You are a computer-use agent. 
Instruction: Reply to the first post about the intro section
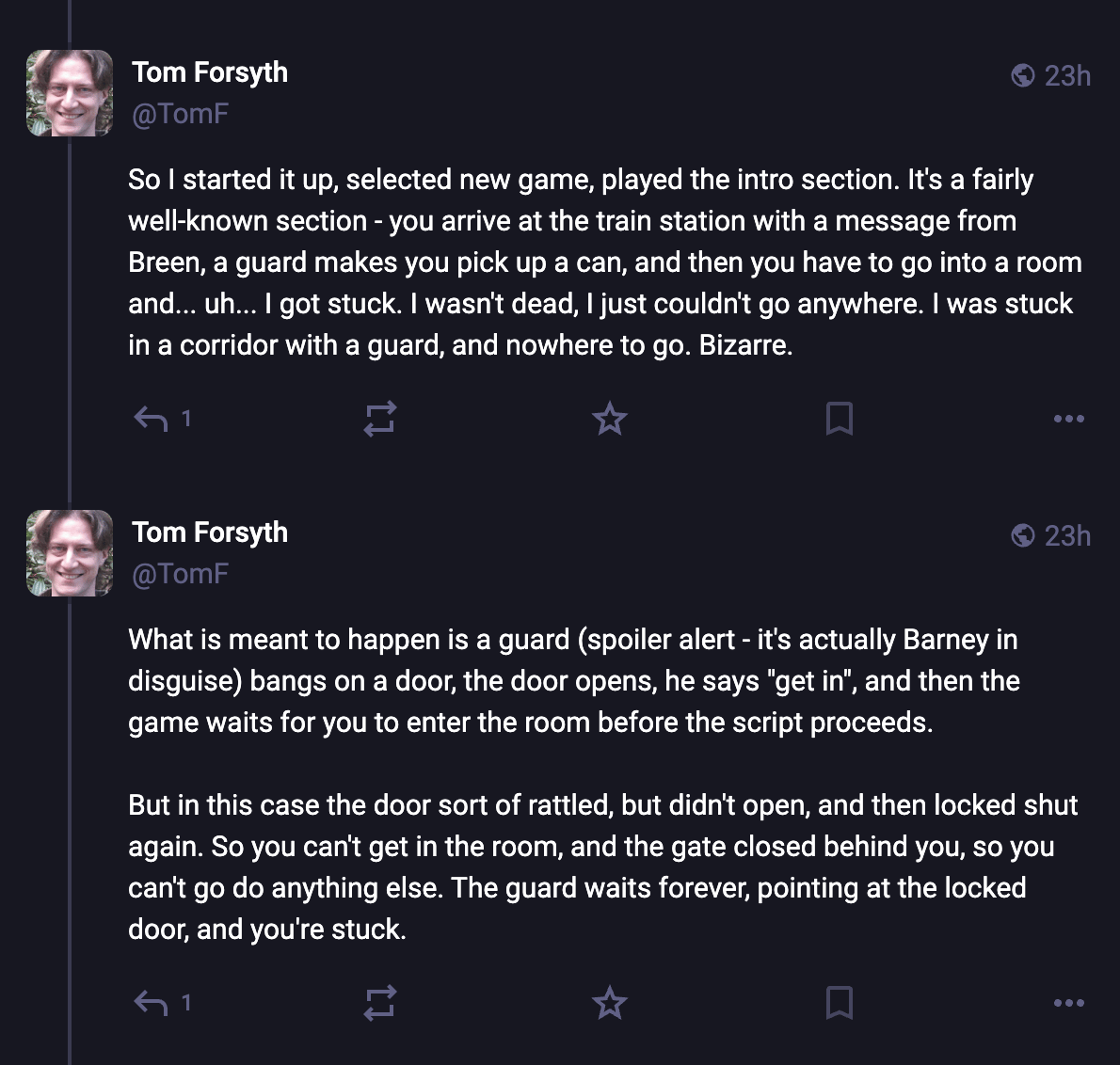[x=151, y=419]
